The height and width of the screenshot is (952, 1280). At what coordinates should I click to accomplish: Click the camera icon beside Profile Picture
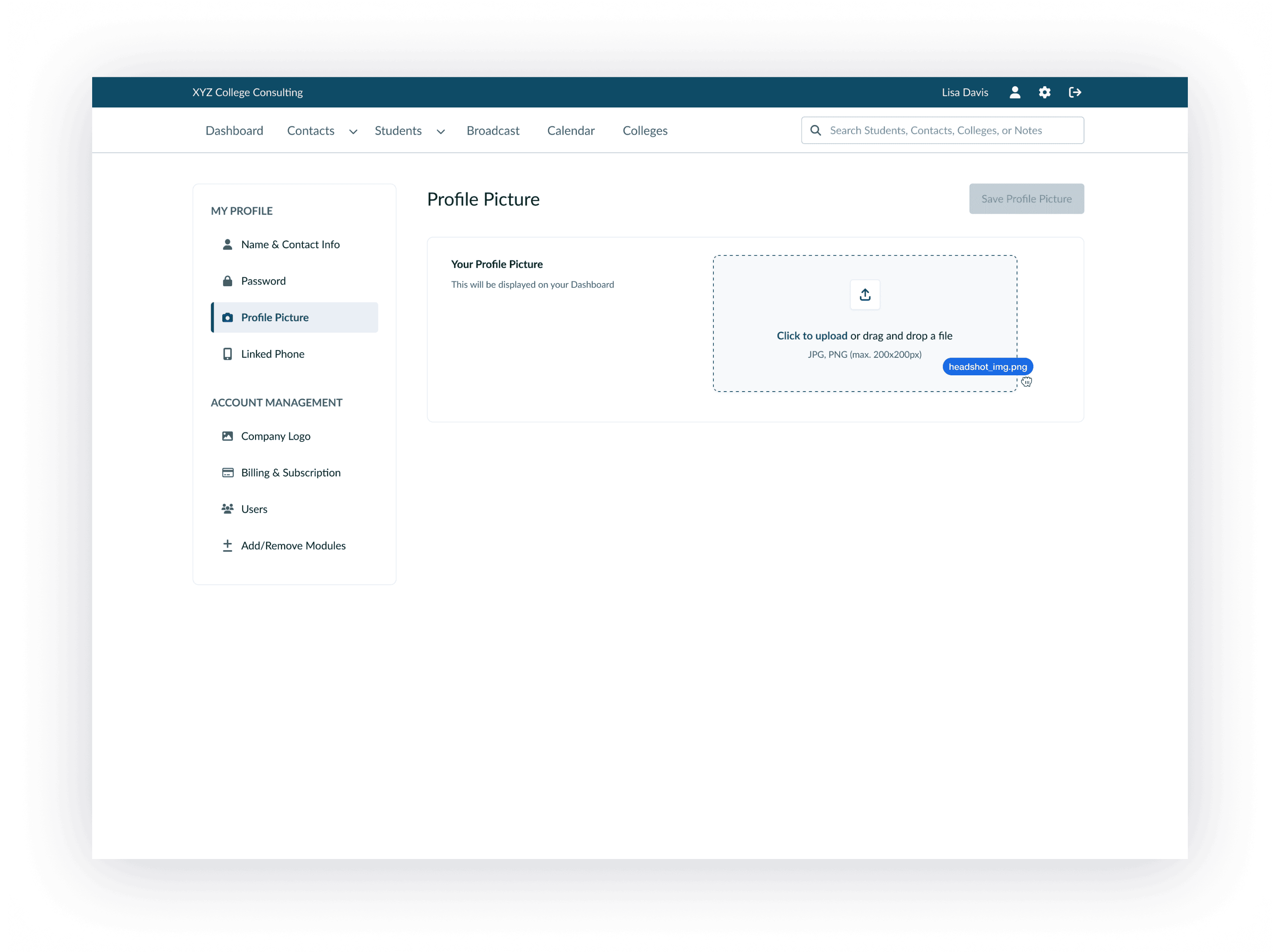tap(228, 317)
